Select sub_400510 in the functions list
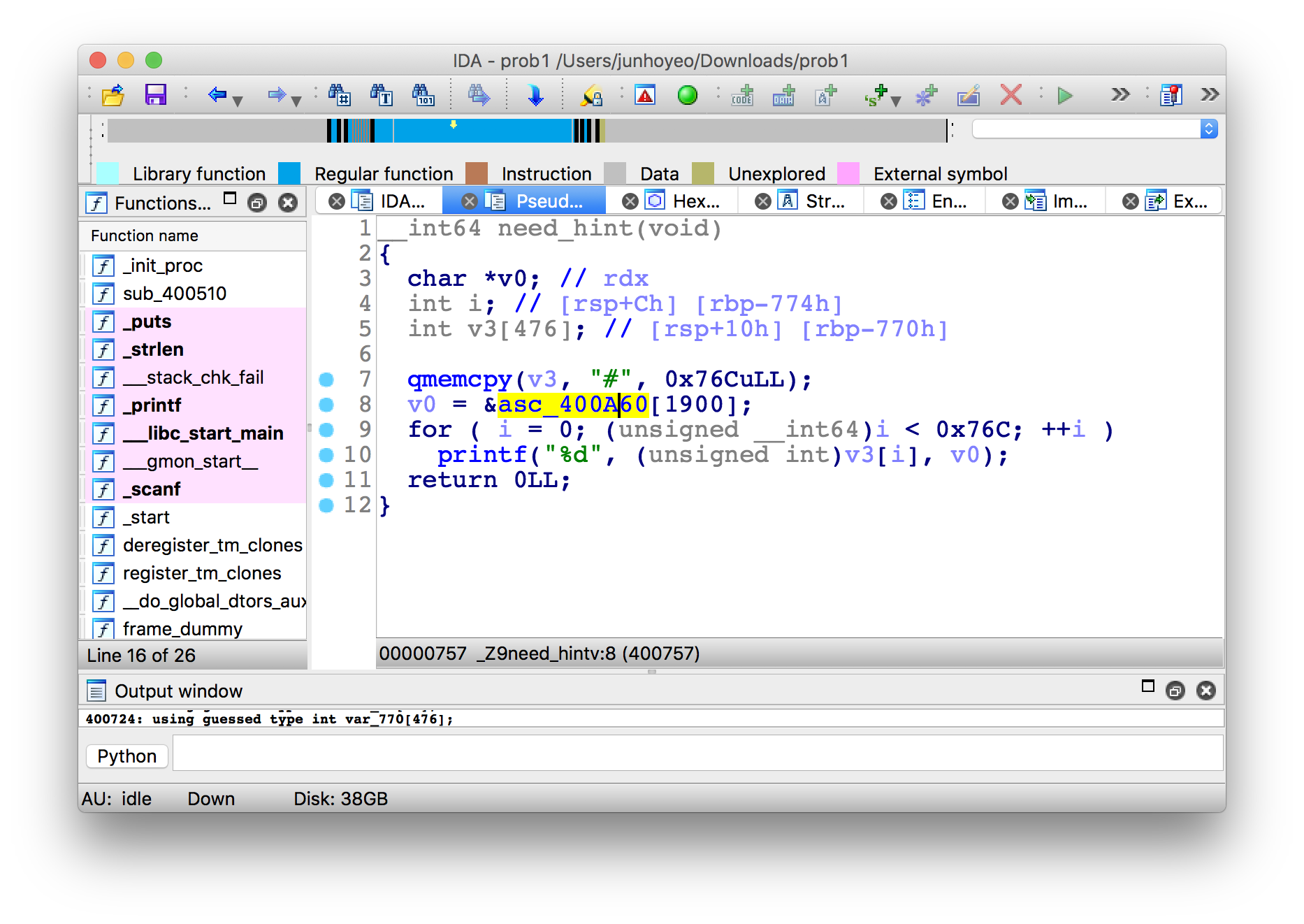 click(x=194, y=294)
